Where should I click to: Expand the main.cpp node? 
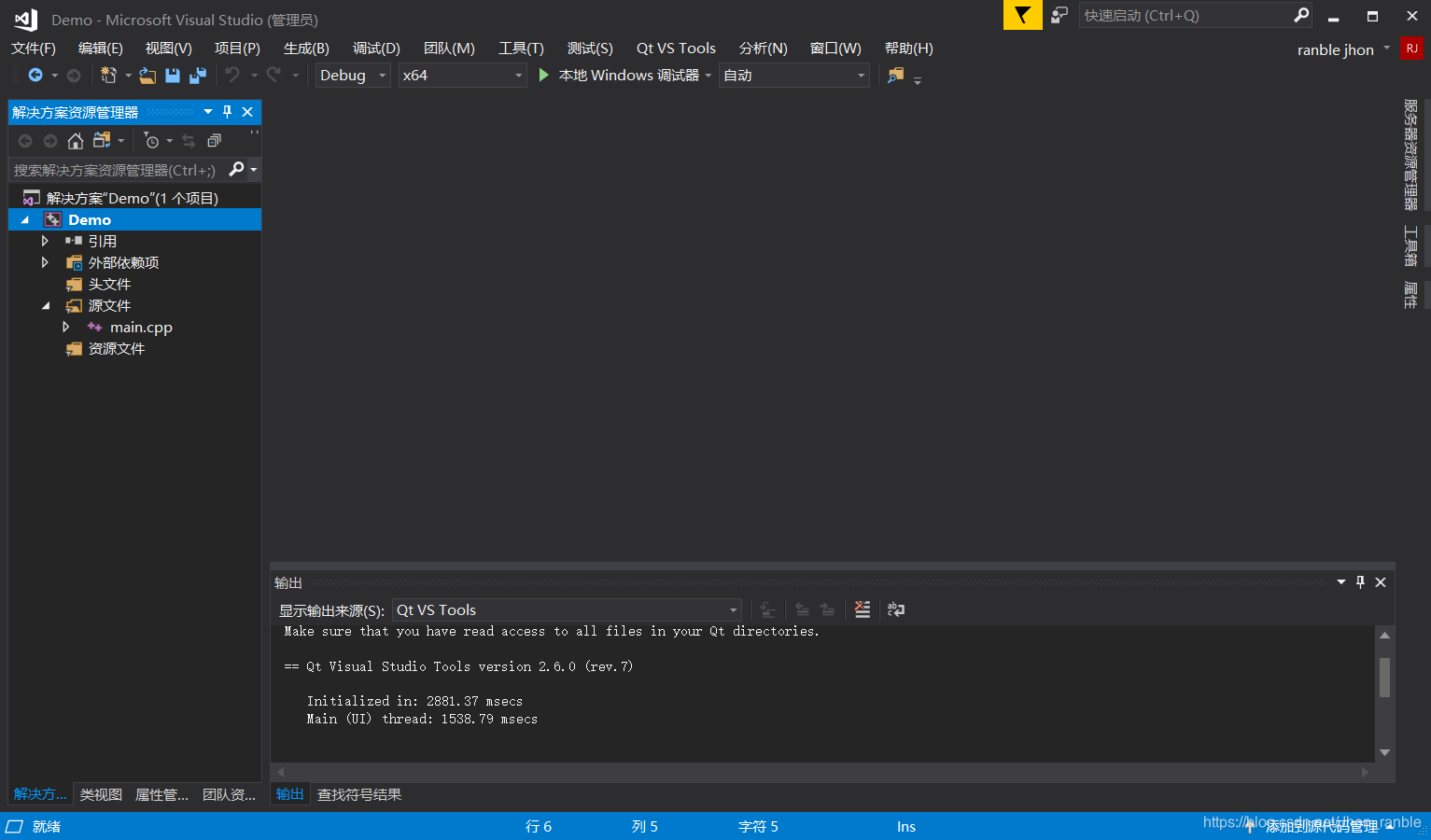click(65, 327)
